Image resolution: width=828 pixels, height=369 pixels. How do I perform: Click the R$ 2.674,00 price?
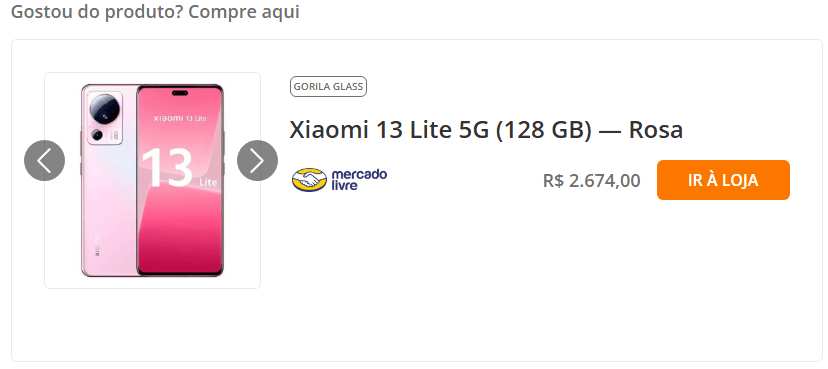click(591, 181)
